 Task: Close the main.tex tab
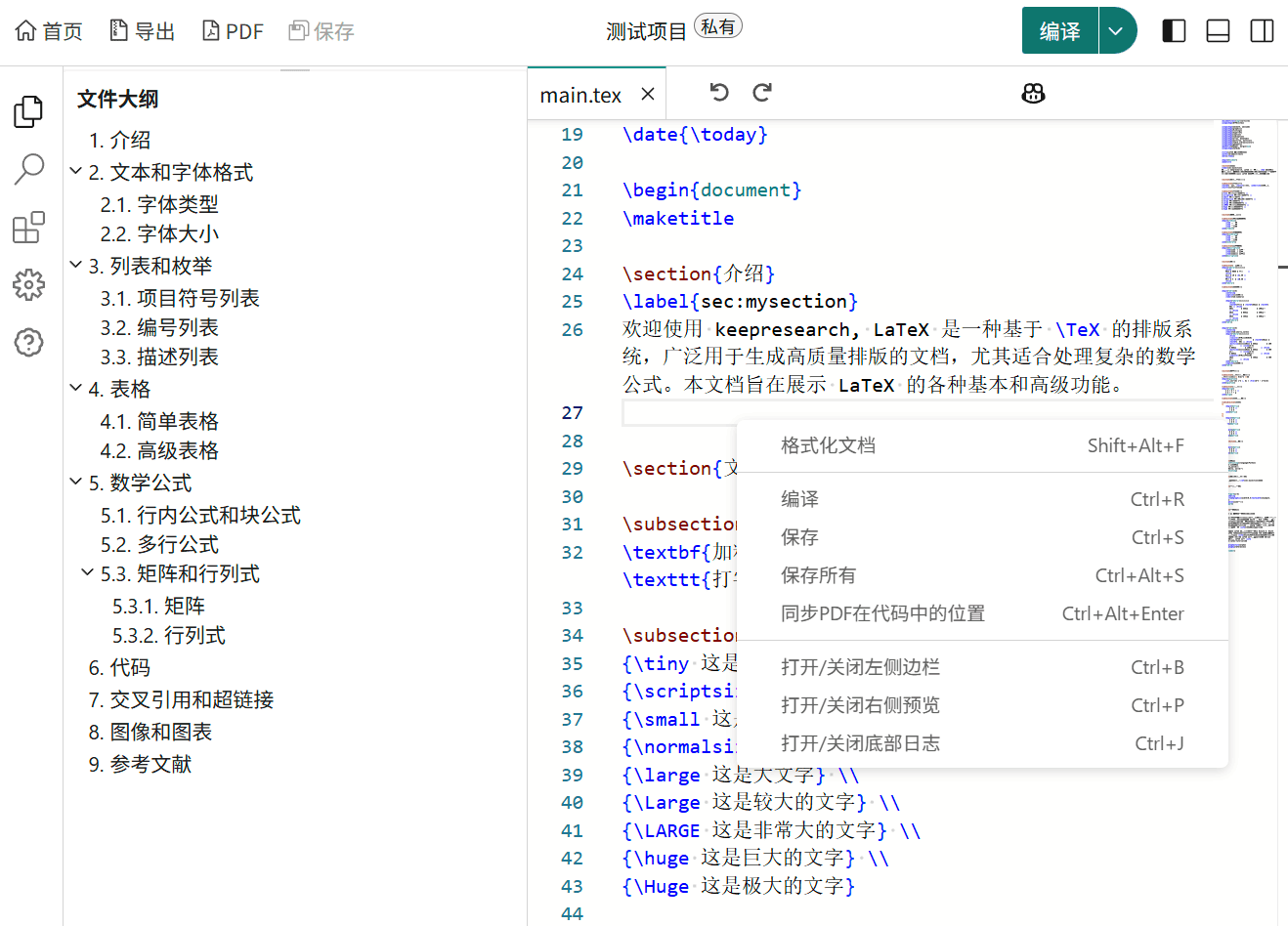pyautogui.click(x=647, y=95)
